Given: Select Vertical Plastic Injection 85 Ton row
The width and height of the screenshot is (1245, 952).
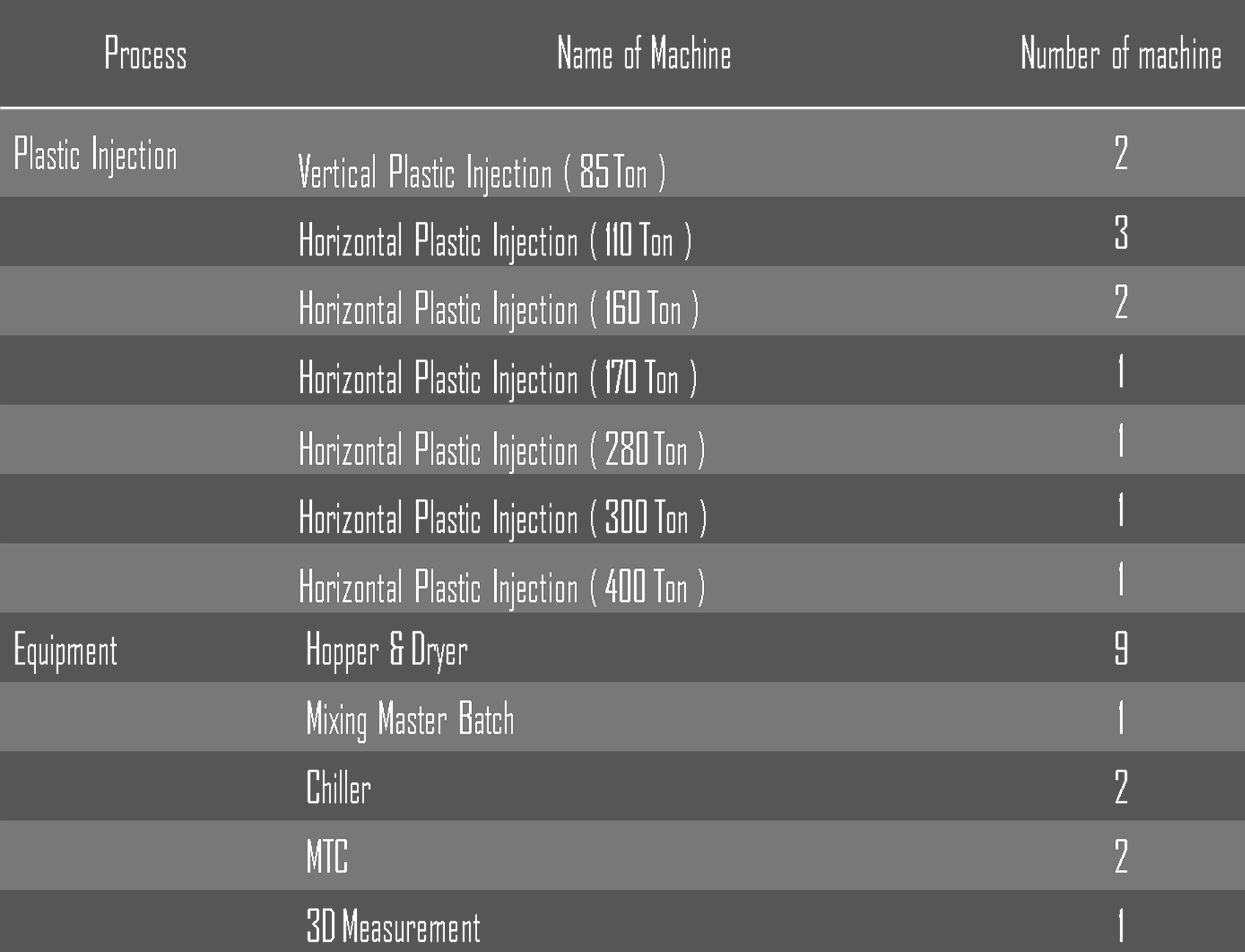Looking at the screenshot, I should [x=482, y=172].
